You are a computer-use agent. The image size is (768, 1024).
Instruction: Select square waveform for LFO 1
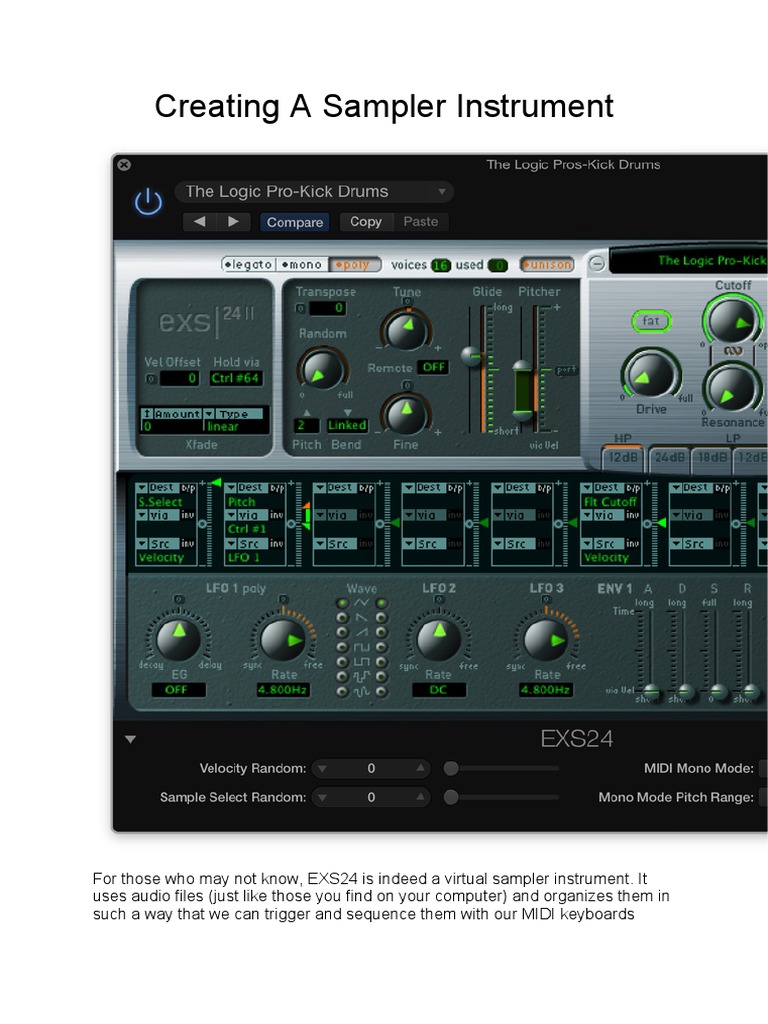[342, 647]
